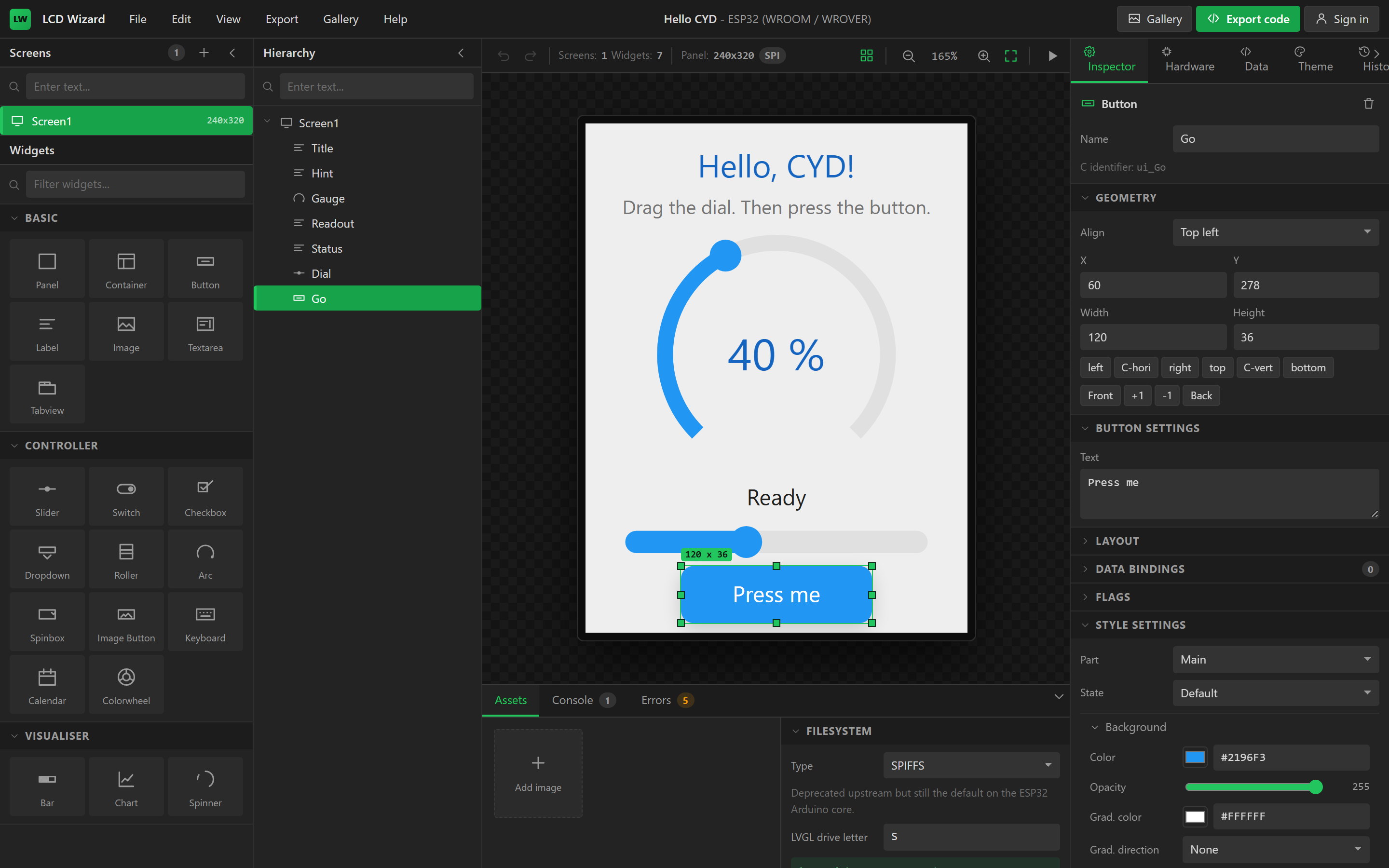The height and width of the screenshot is (868, 1389).
Task: Open the State dropdown
Action: [1275, 693]
